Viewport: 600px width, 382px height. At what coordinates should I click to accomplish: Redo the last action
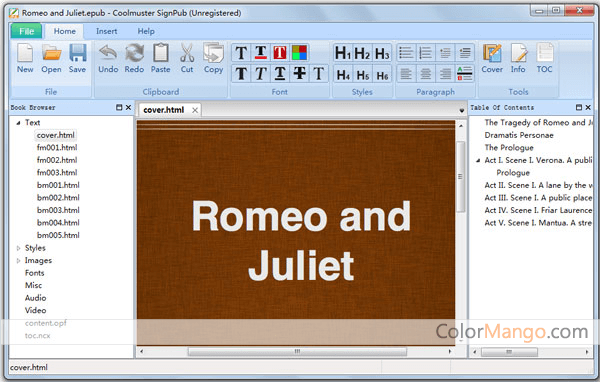[x=134, y=58]
